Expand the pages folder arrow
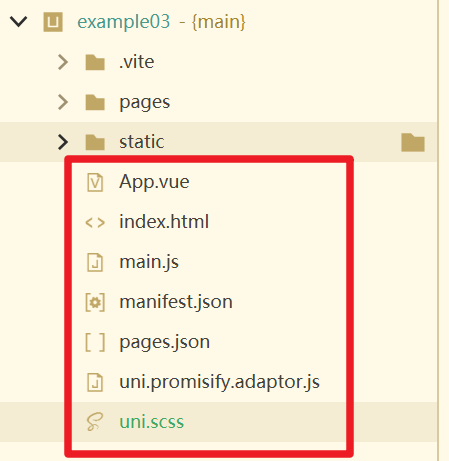Screen dimensions: 449x461 coord(63,102)
